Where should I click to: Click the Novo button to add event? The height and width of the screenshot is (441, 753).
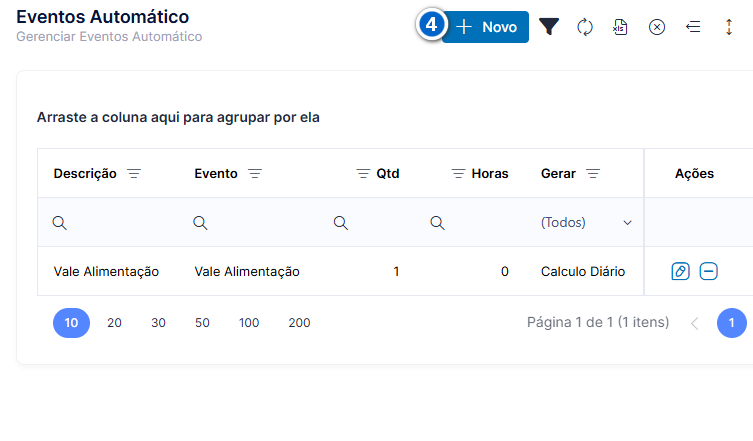coord(485,27)
